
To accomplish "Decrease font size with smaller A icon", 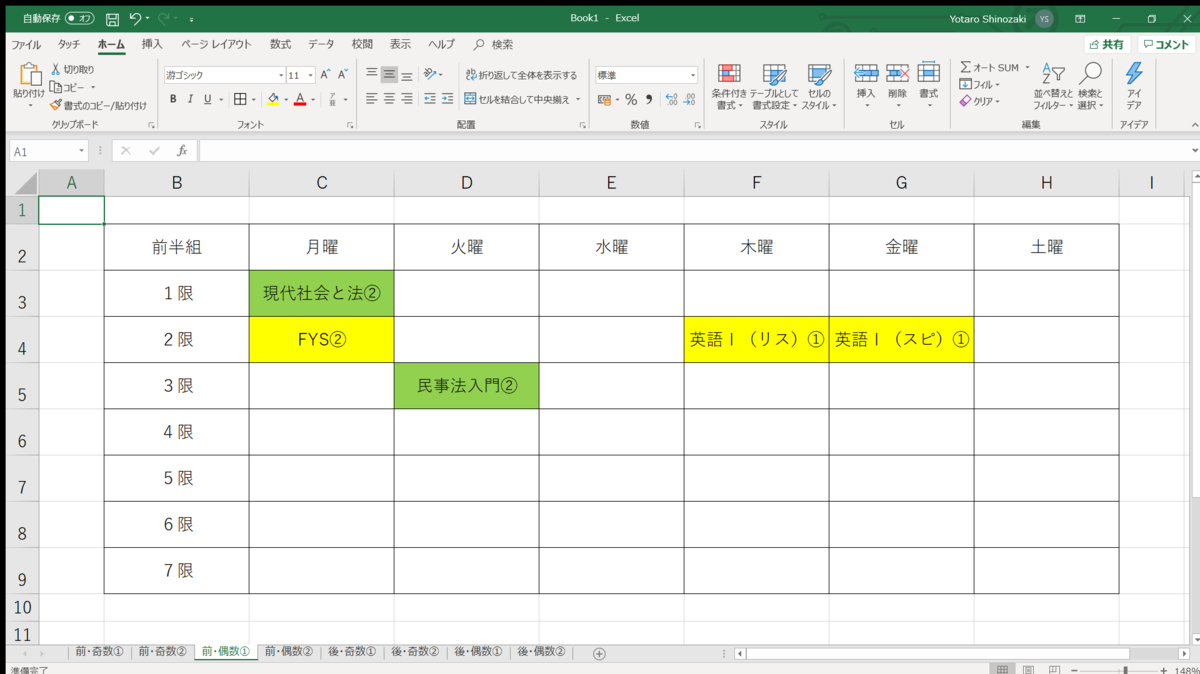I will (x=342, y=75).
